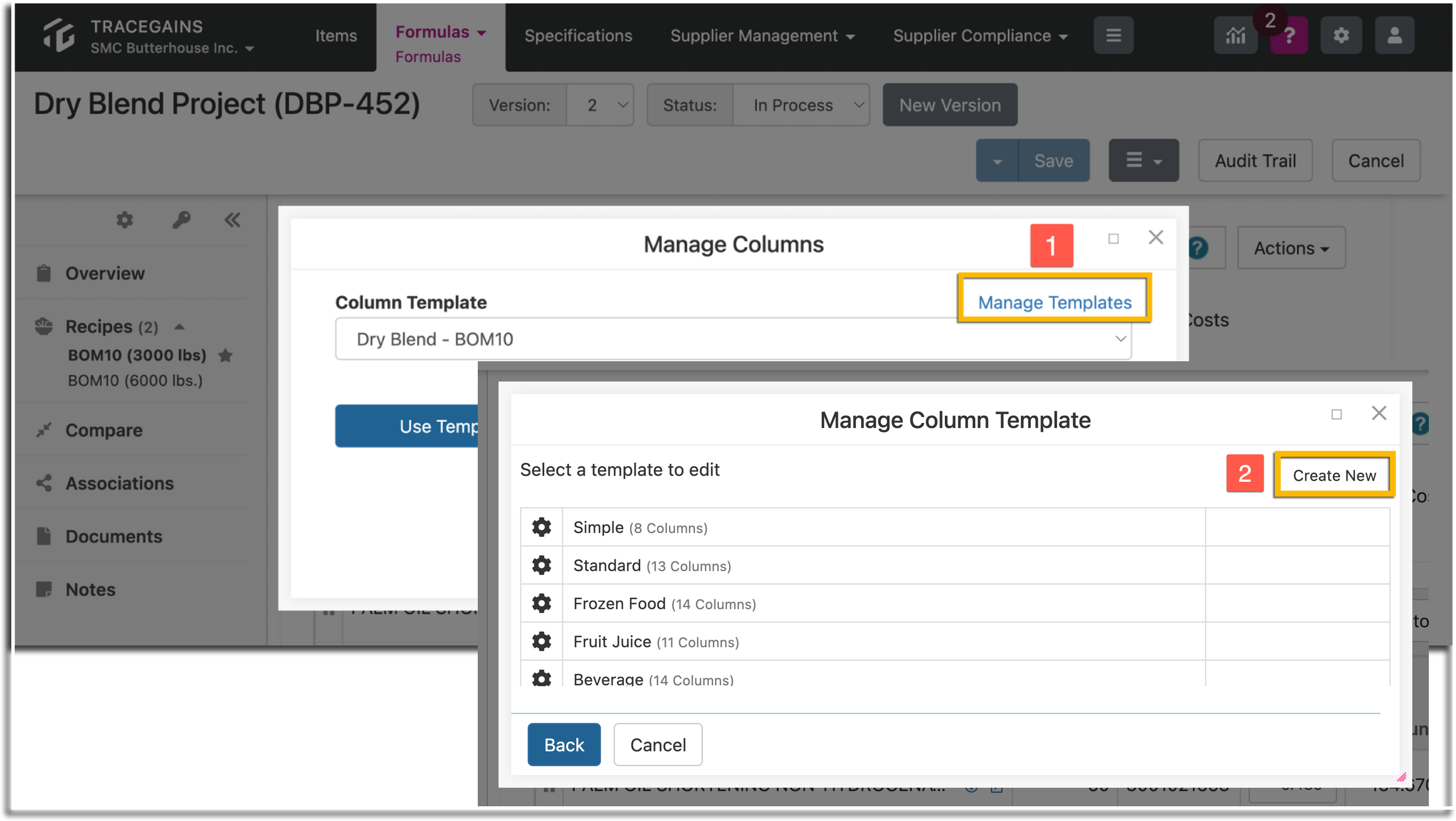Viewport: 1456px width, 821px height.
Task: Open gear settings for Simple template
Action: [x=542, y=527]
